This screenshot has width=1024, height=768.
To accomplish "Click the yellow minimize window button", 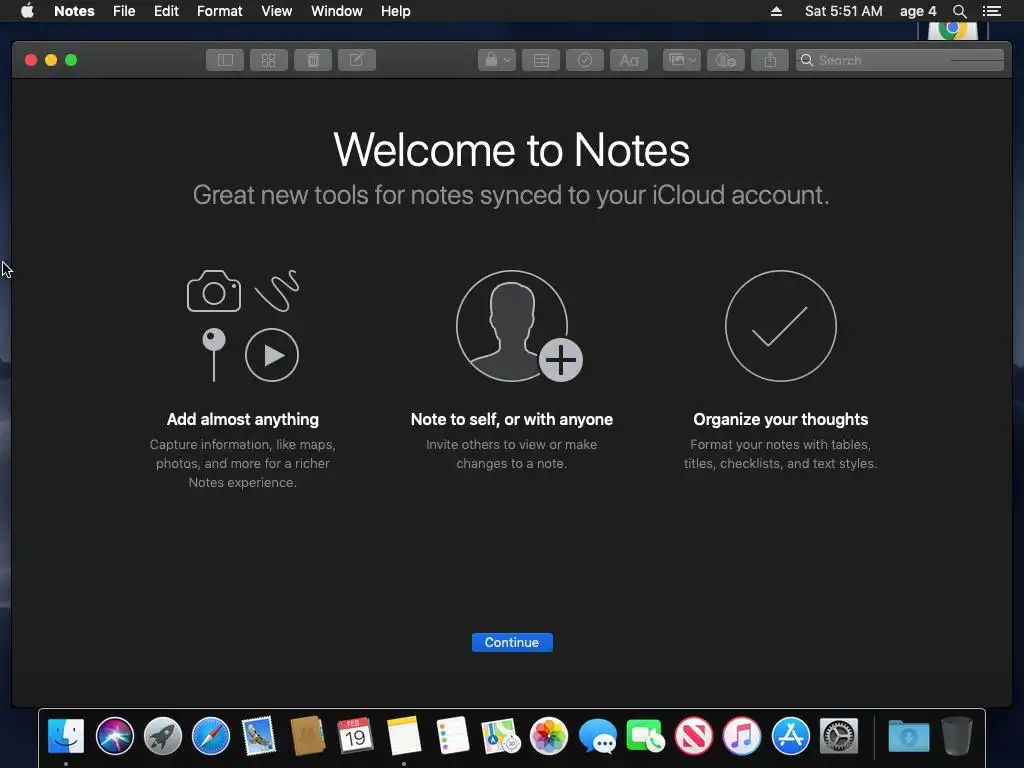I will (x=51, y=60).
